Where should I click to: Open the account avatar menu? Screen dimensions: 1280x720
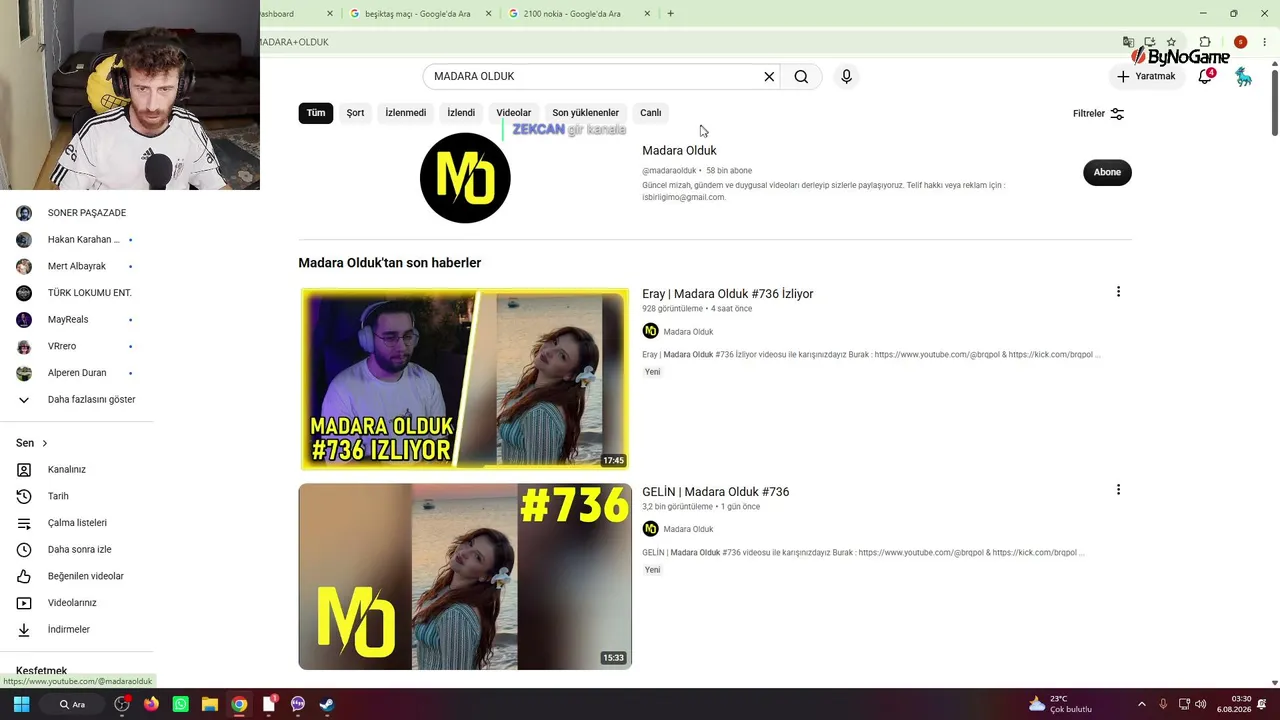tap(1243, 77)
